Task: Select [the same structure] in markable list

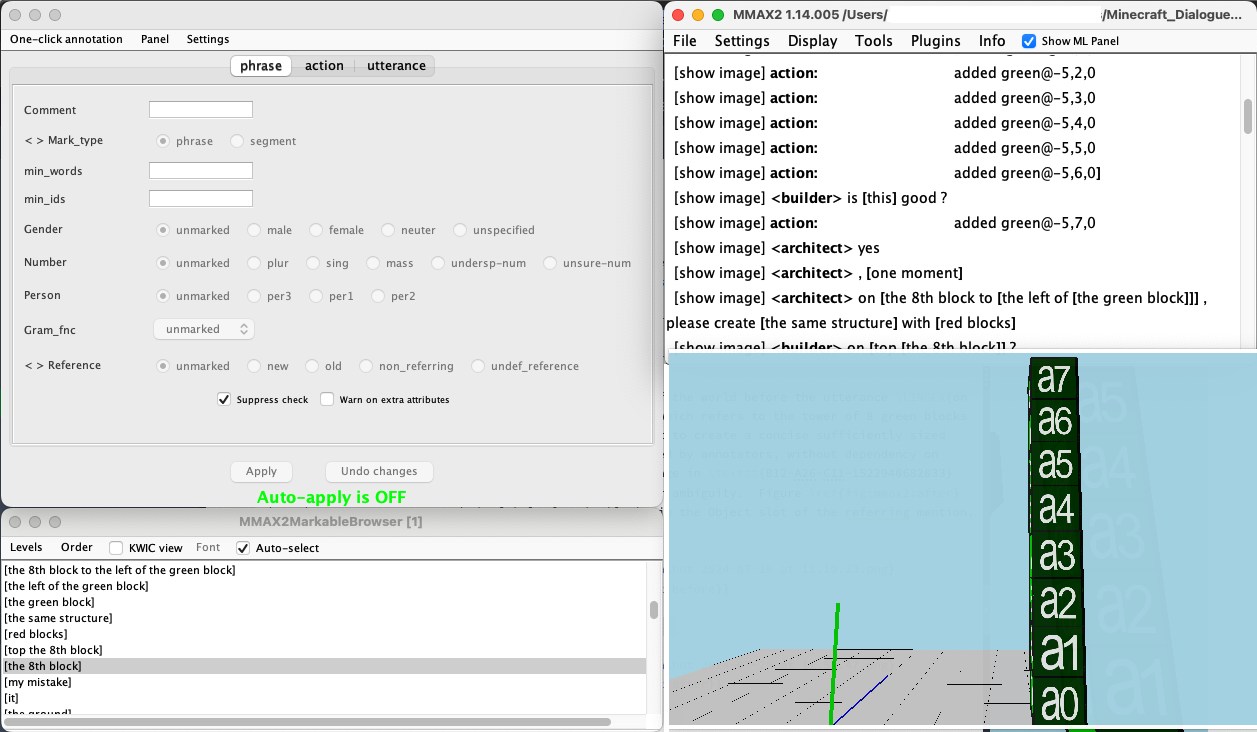Action: [x=58, y=618]
